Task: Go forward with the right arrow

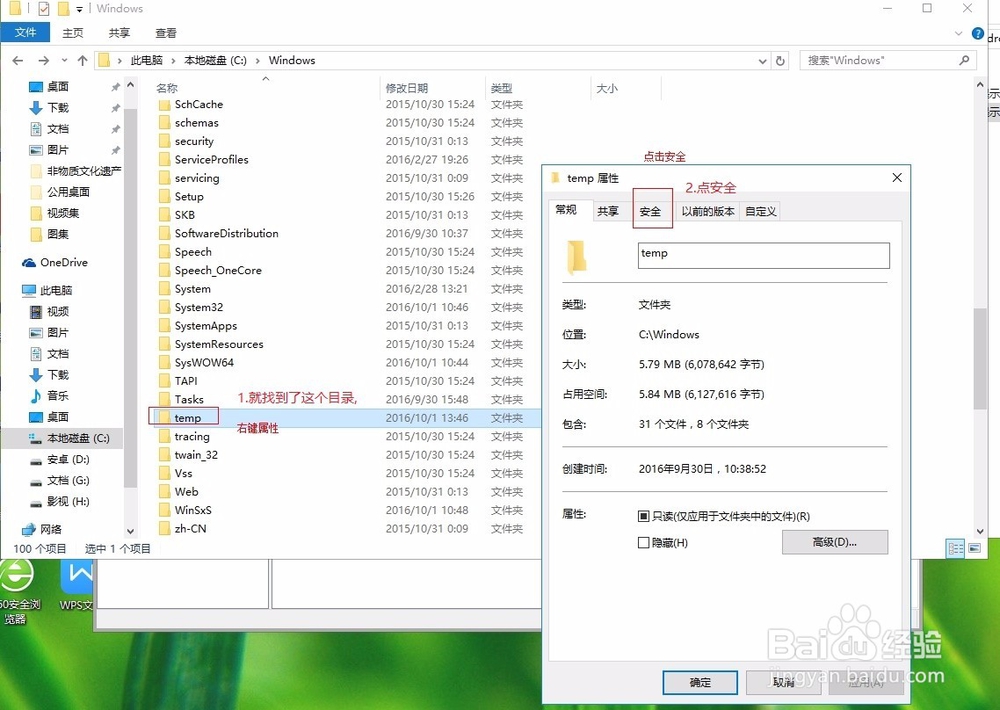Action: point(43,61)
